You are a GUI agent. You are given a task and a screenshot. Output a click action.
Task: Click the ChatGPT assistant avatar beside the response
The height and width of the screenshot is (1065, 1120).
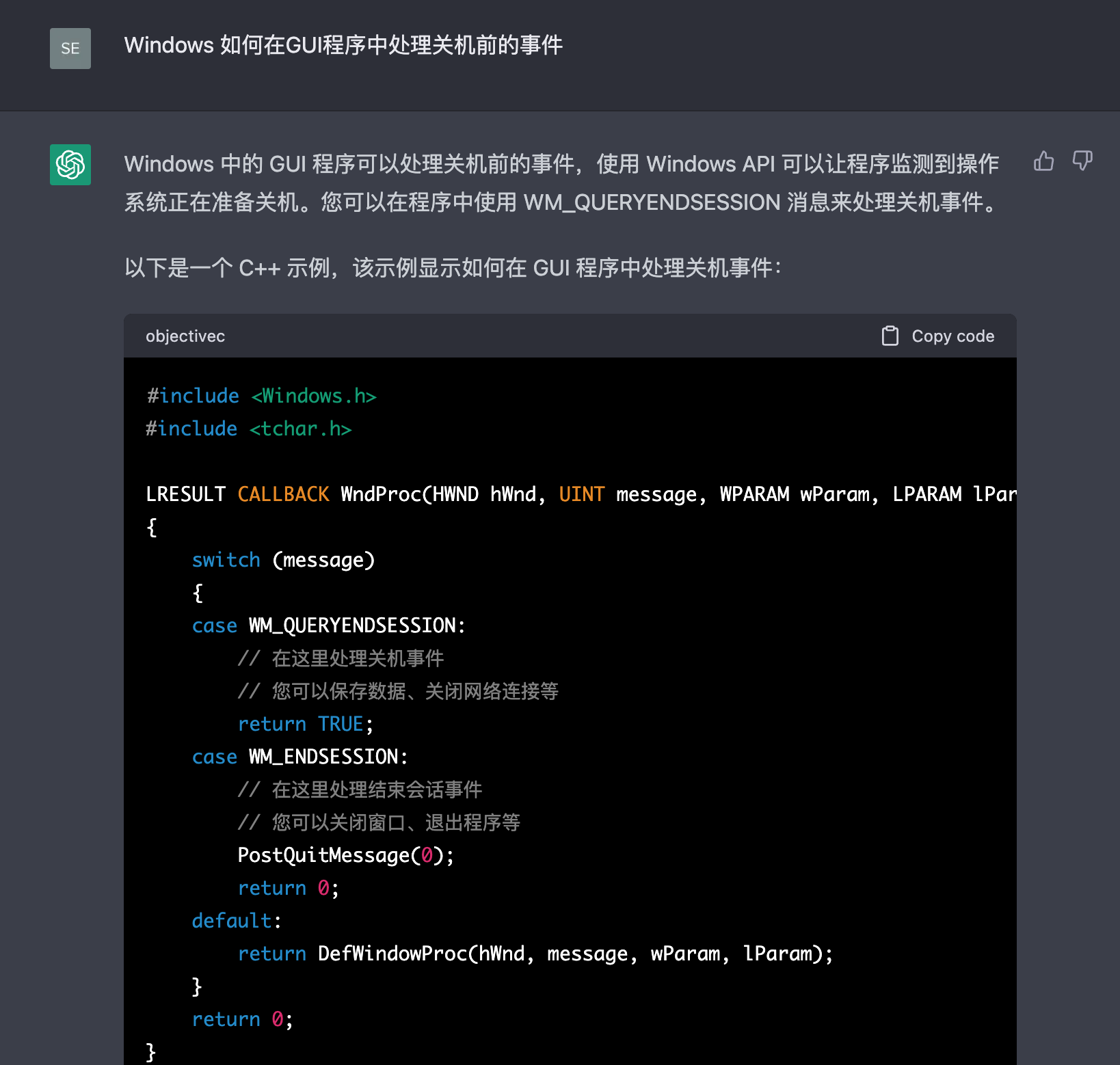click(x=70, y=165)
